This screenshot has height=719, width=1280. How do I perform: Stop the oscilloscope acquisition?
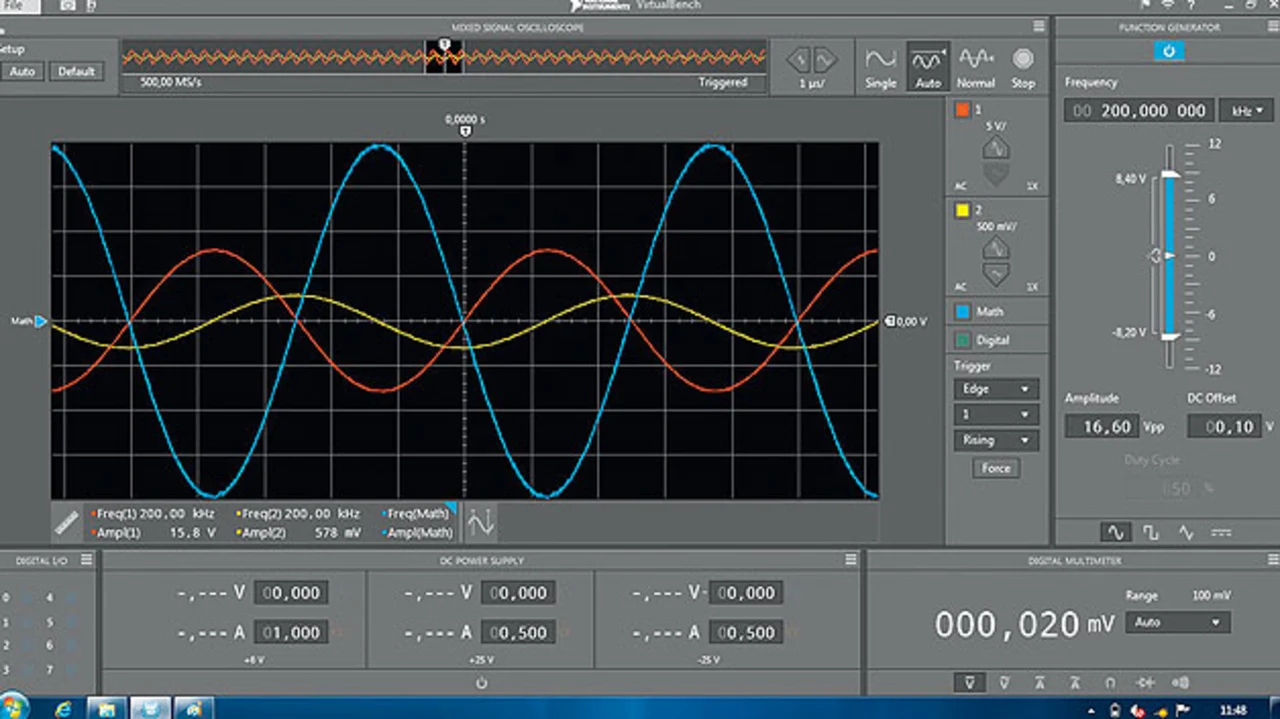[1022, 67]
